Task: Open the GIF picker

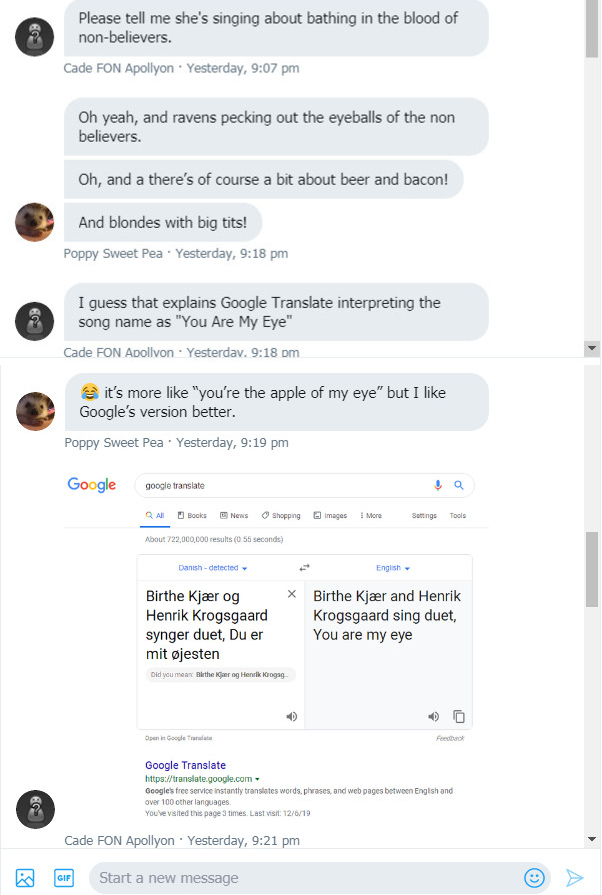Action: [64, 878]
